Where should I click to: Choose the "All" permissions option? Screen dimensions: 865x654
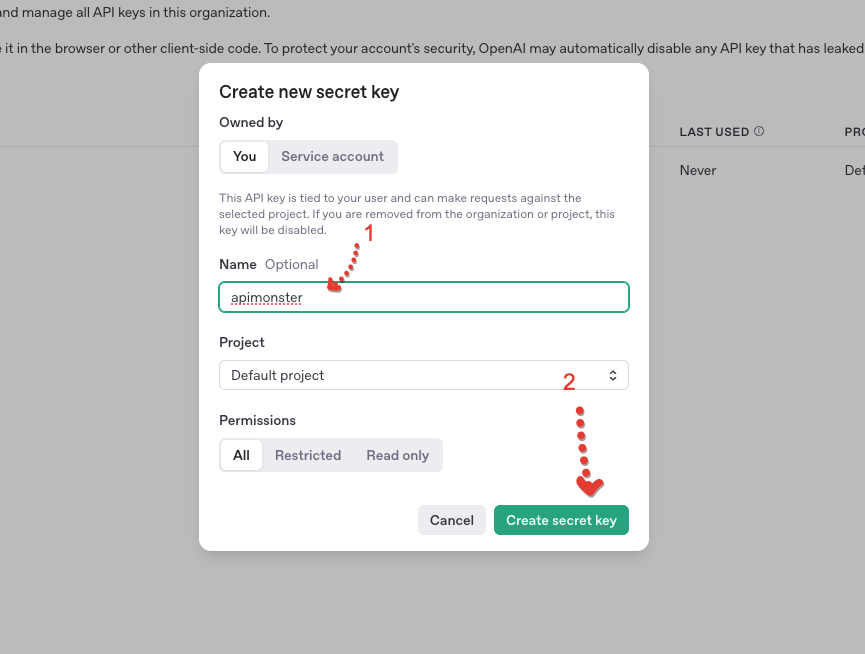(x=241, y=455)
